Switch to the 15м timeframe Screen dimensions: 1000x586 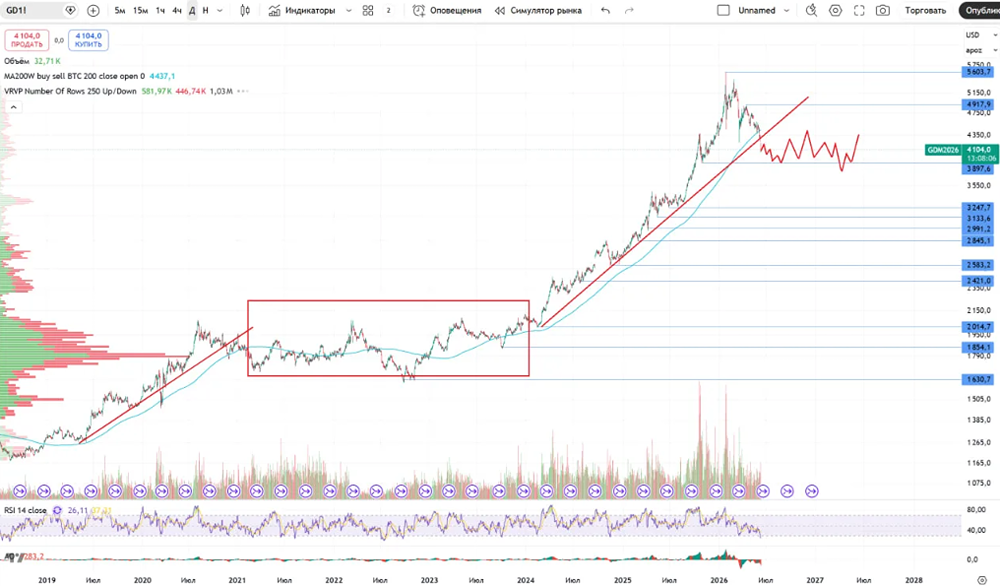click(x=140, y=10)
